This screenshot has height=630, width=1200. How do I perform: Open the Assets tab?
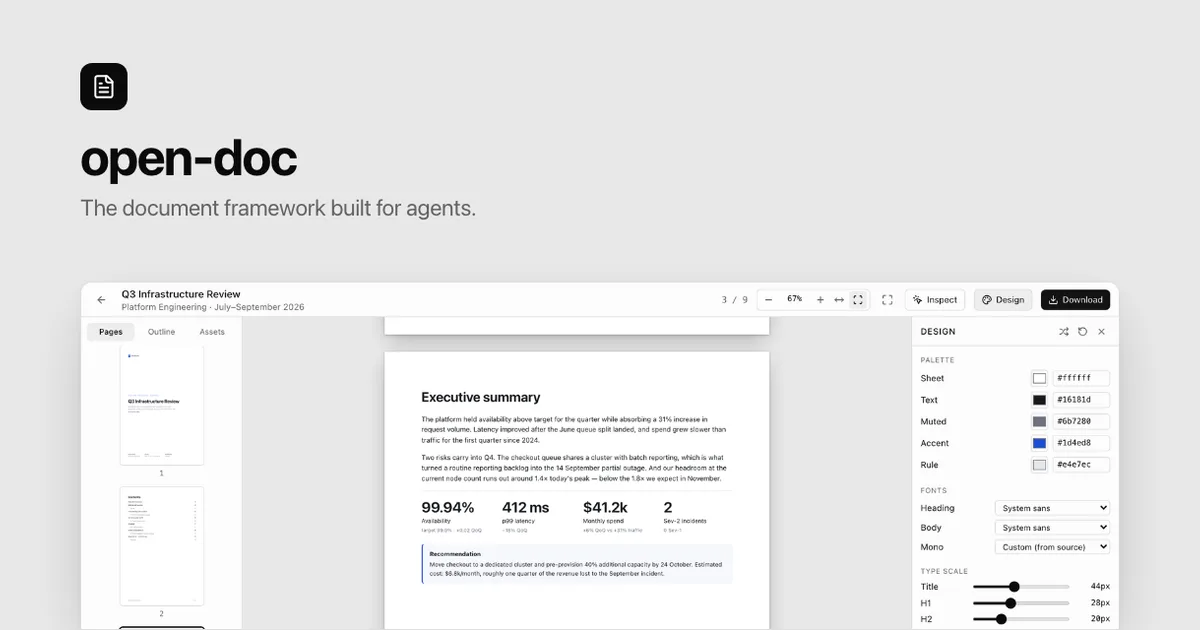tap(212, 332)
